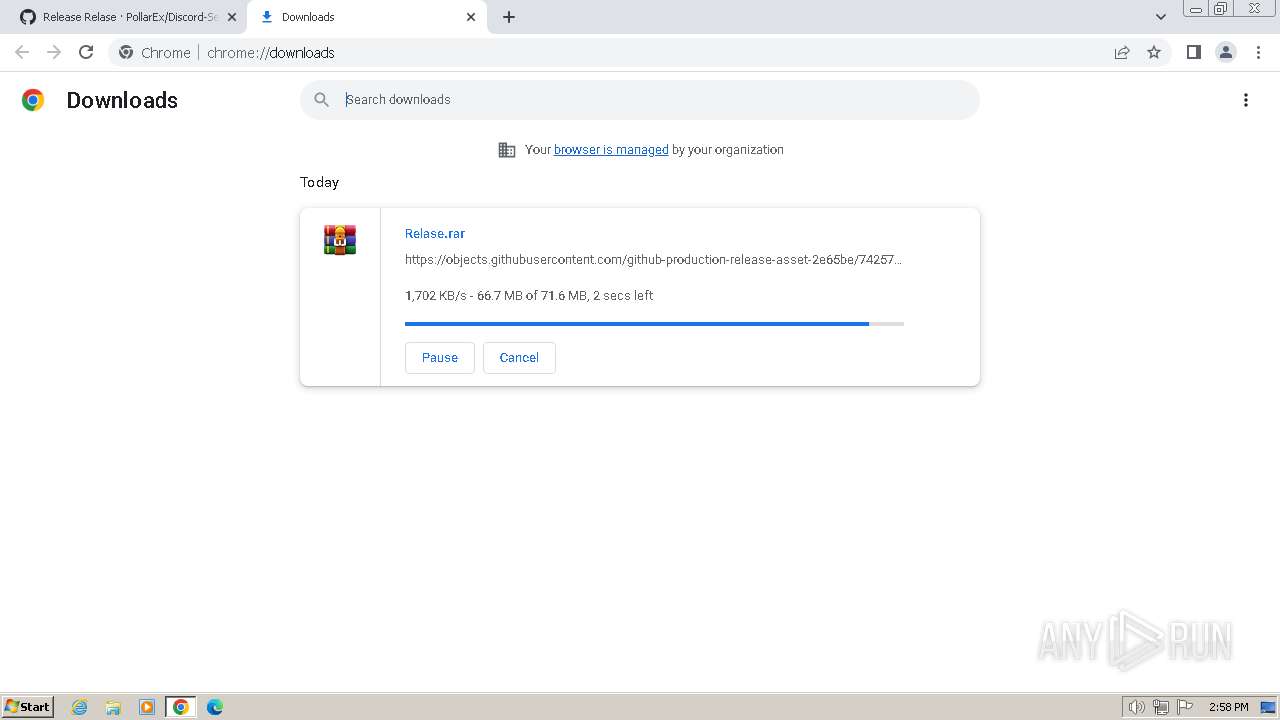Click the organization building icon

coord(507,150)
